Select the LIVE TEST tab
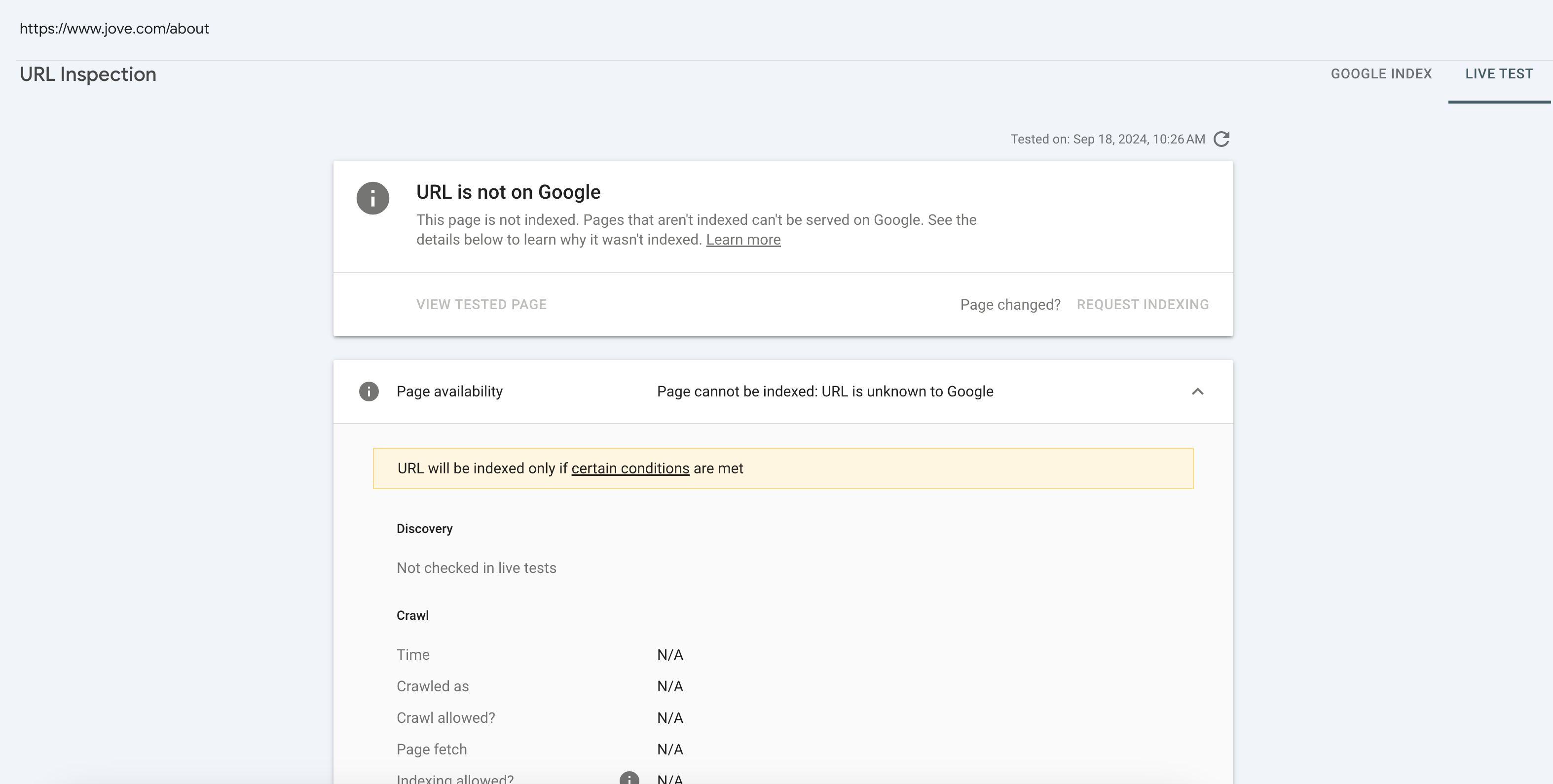This screenshot has height=784, width=1553. click(x=1499, y=74)
